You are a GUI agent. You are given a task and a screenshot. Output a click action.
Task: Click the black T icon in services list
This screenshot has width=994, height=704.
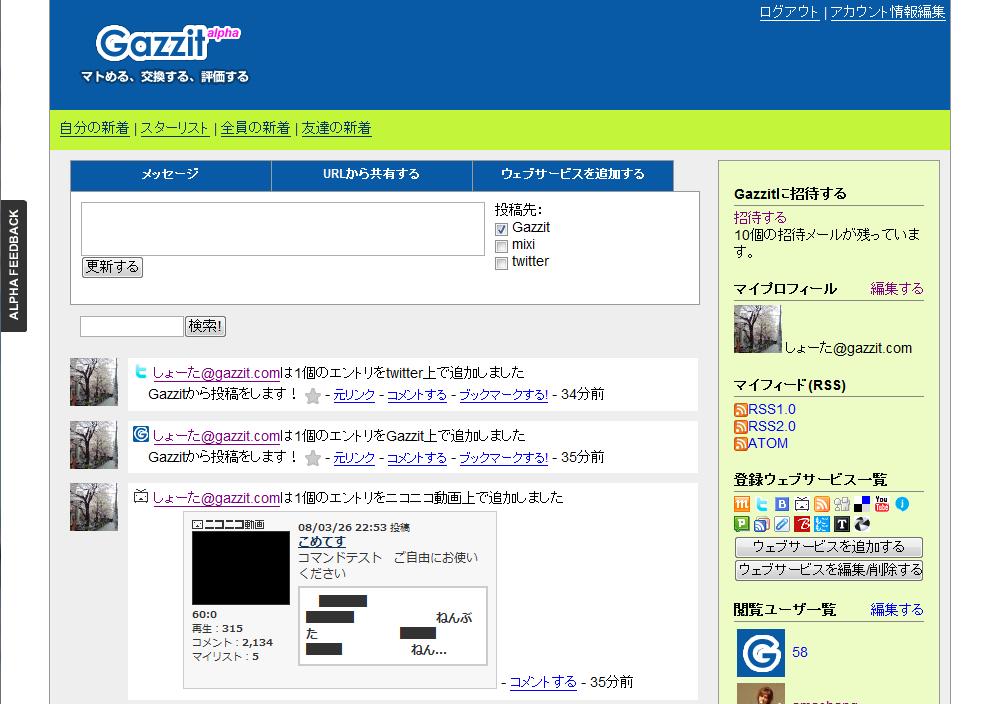click(842, 524)
